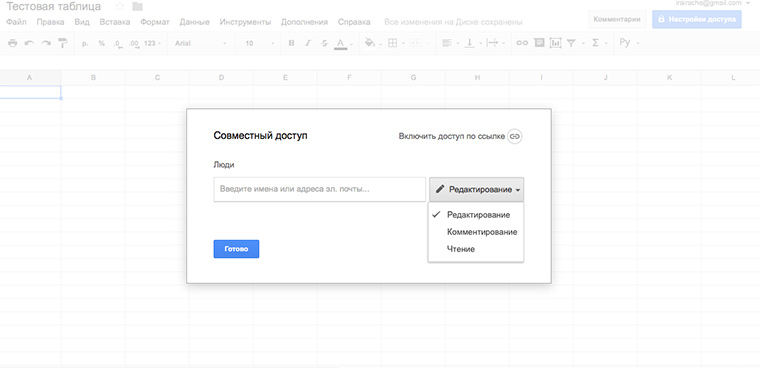
Task: Open the Ру input tools dropdown
Action: point(629,43)
